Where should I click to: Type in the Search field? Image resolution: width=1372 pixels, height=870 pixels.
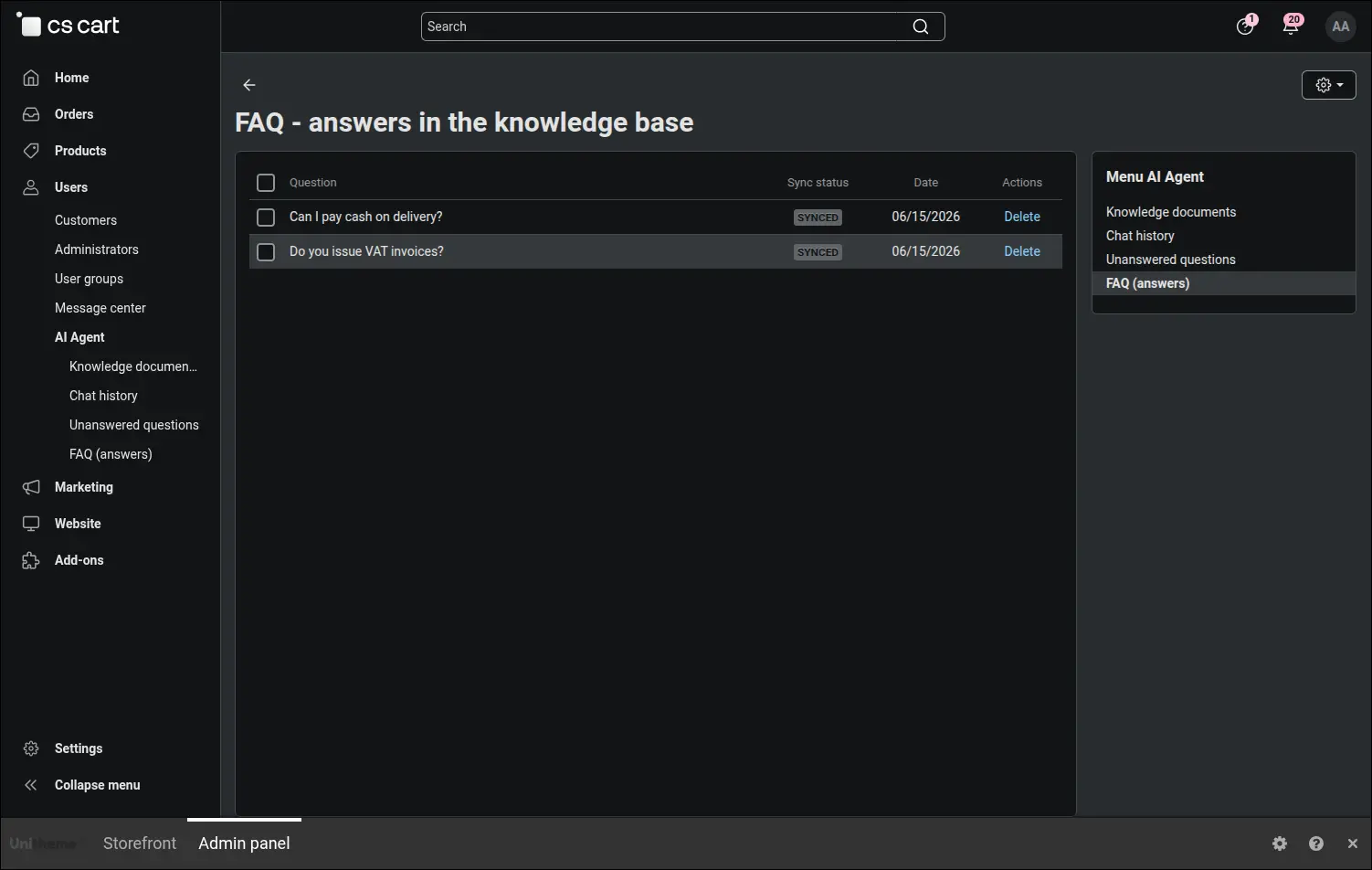pos(682,27)
